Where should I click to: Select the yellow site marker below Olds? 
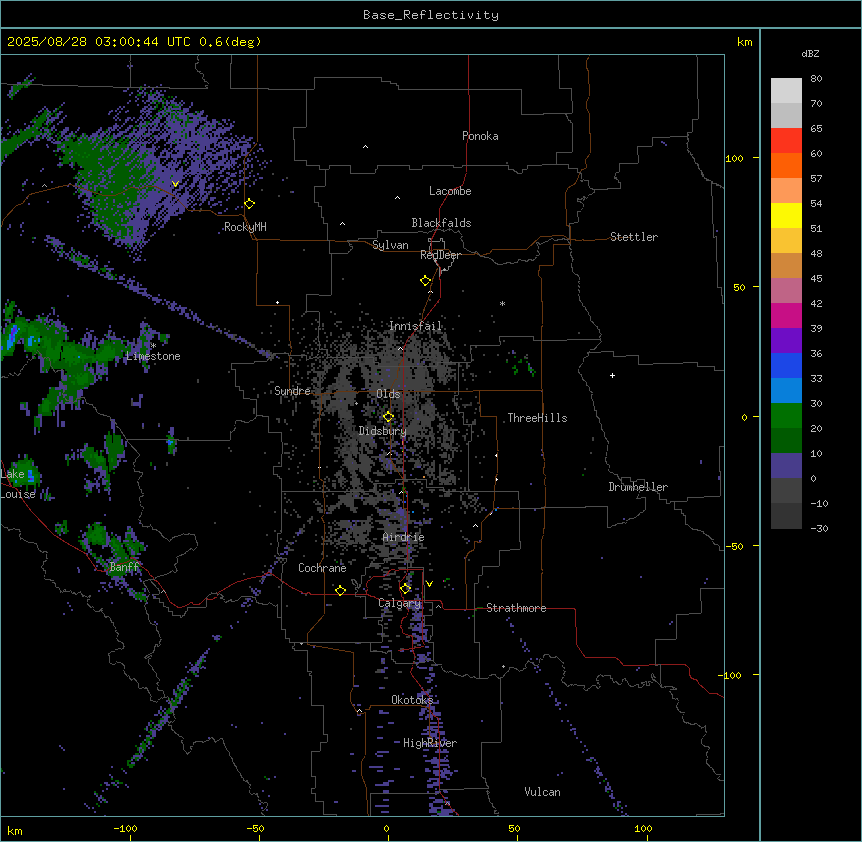[389, 417]
